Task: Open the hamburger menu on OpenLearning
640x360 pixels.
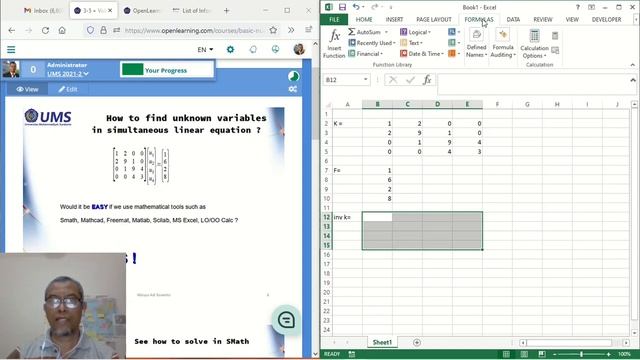Action: click(x=11, y=49)
